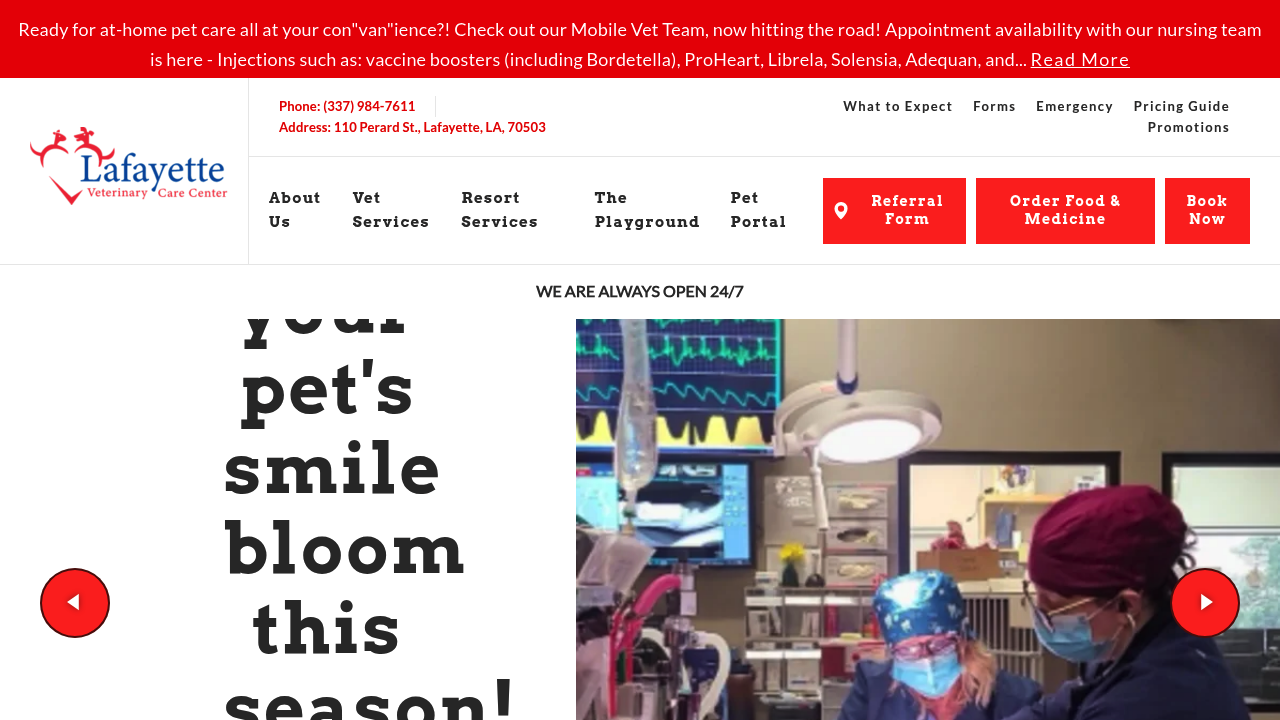Viewport: 1280px width, 720px height.
Task: Open the Referral Form button
Action: [894, 211]
